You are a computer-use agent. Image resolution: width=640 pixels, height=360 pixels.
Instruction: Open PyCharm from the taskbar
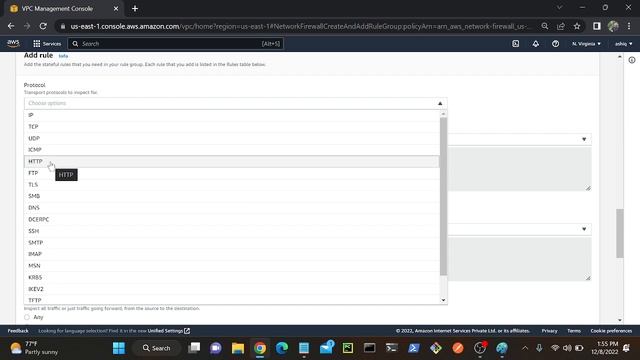click(x=348, y=348)
